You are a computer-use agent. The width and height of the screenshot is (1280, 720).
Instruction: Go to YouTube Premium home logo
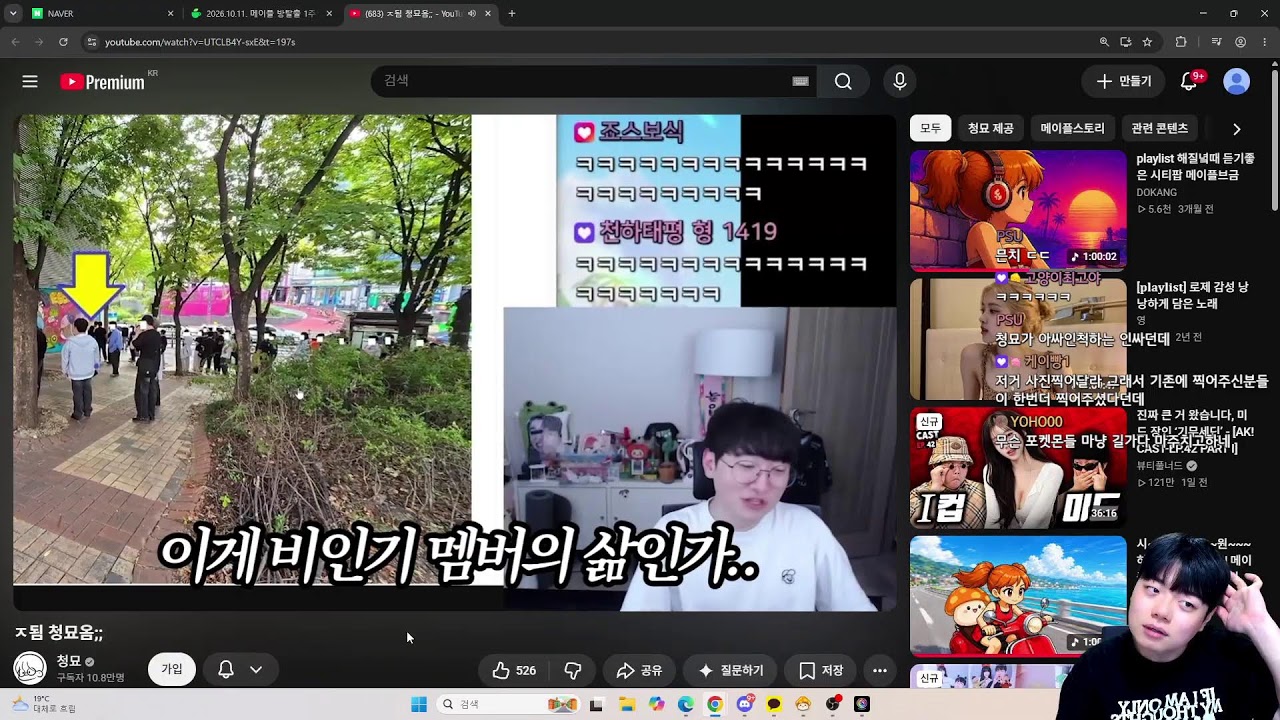[102, 82]
